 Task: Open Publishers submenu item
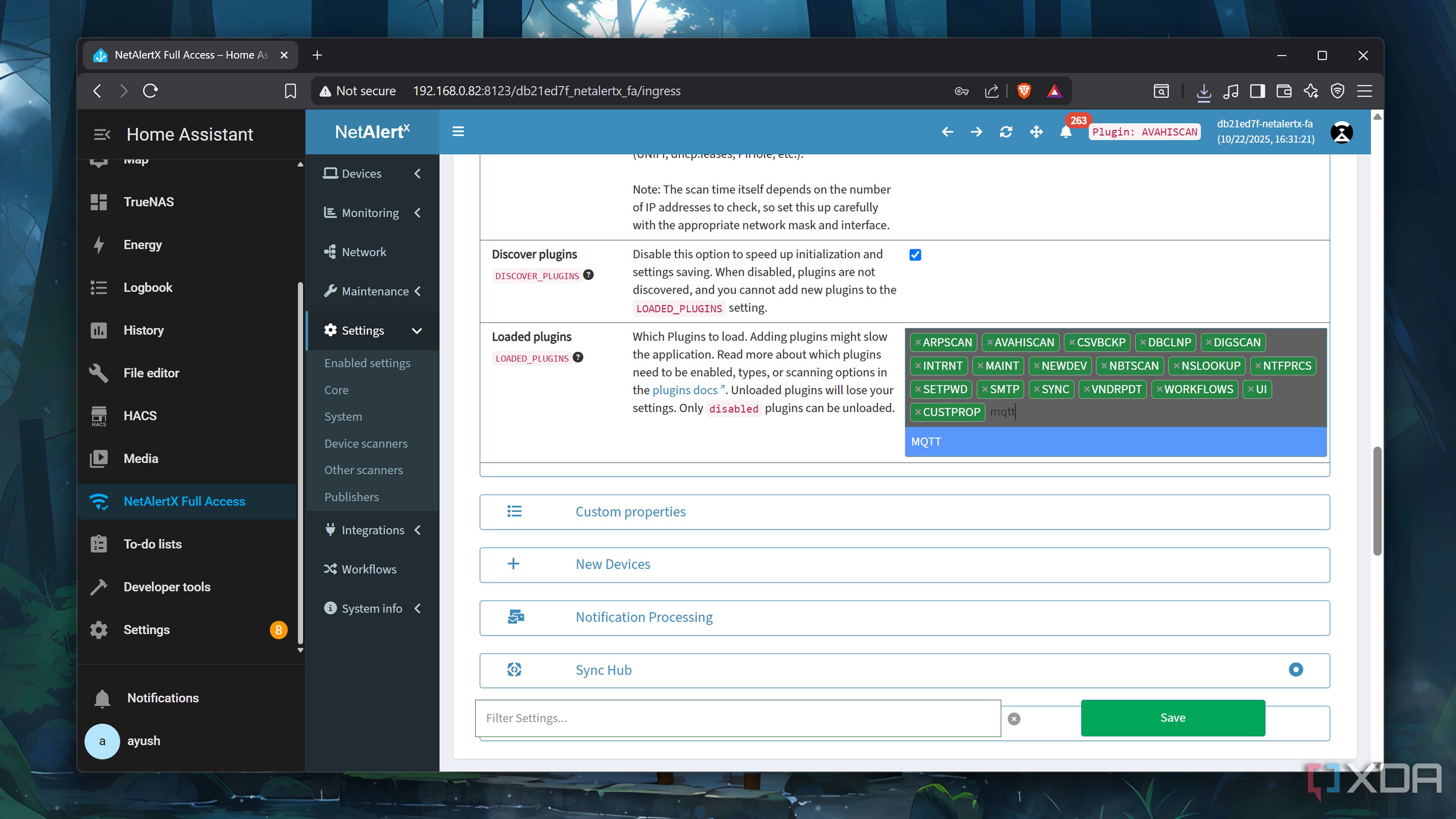pos(351,497)
